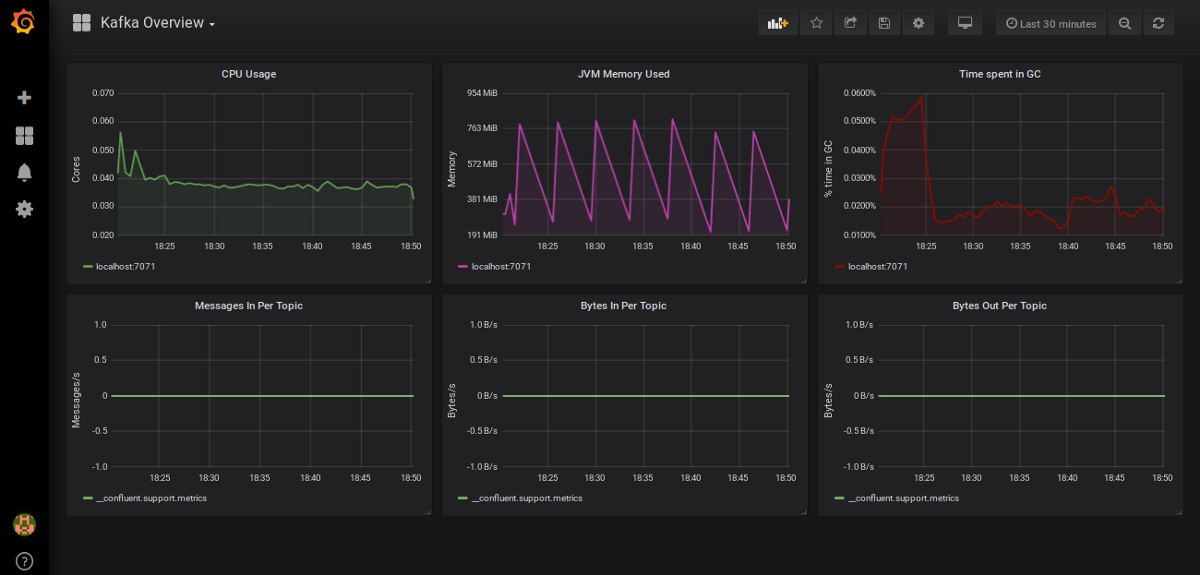The image size is (1200, 575).
Task: Refresh the dashboard with refresh icon
Action: coord(1158,23)
